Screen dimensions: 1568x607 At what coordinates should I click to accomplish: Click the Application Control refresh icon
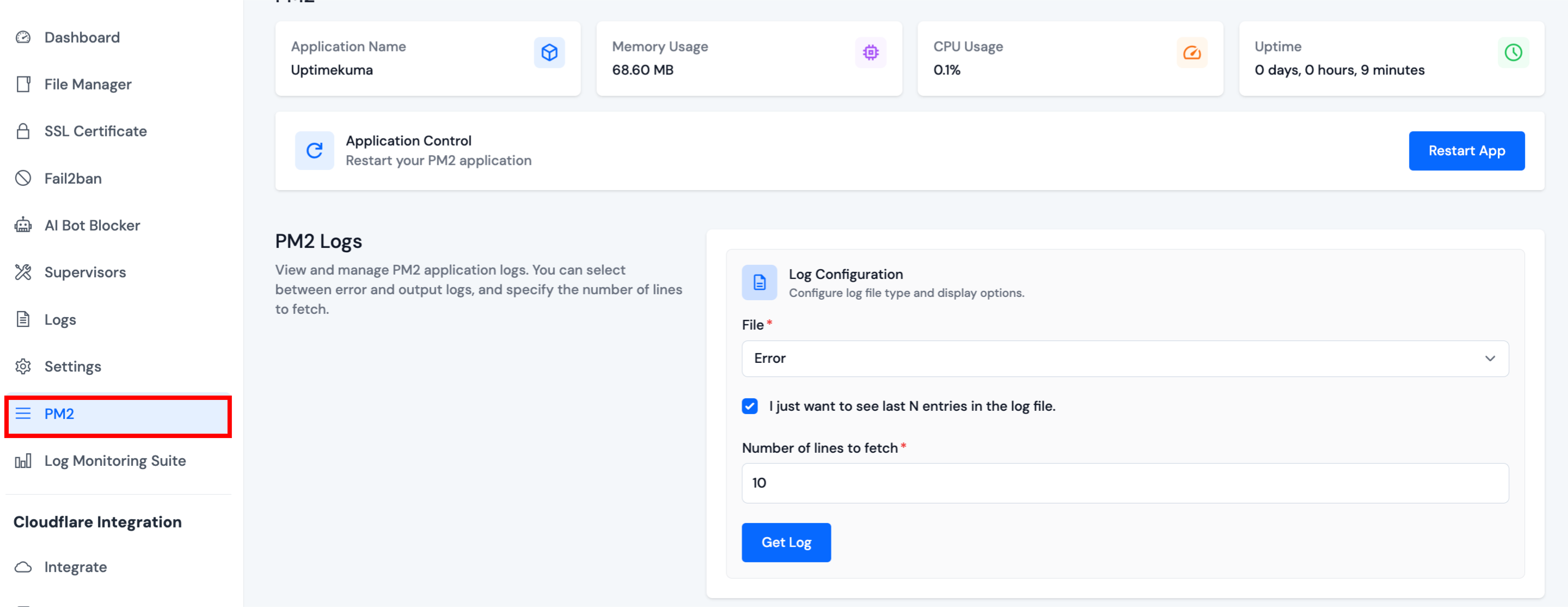point(314,150)
